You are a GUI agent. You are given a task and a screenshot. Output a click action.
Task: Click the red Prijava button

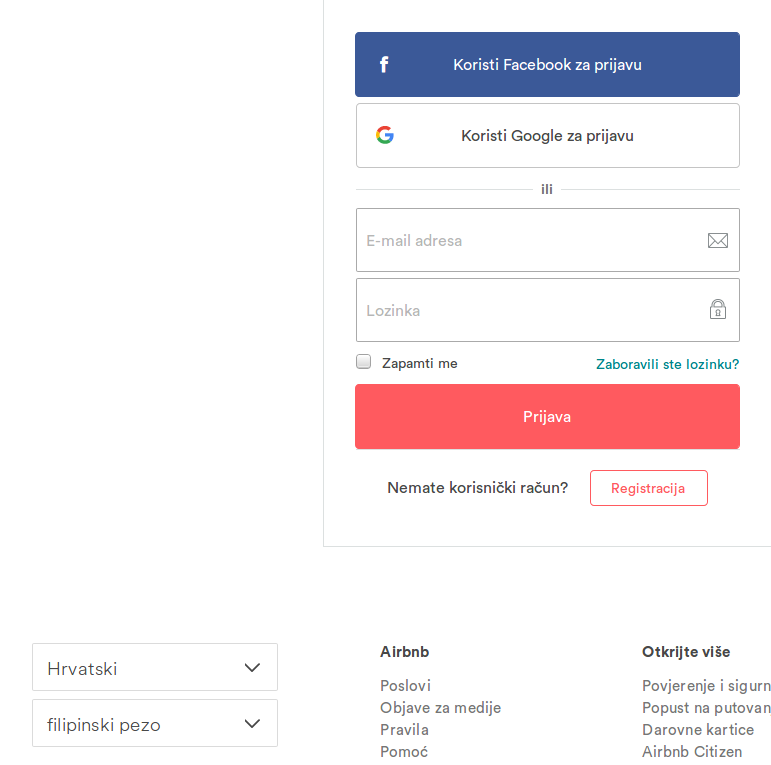coord(547,416)
